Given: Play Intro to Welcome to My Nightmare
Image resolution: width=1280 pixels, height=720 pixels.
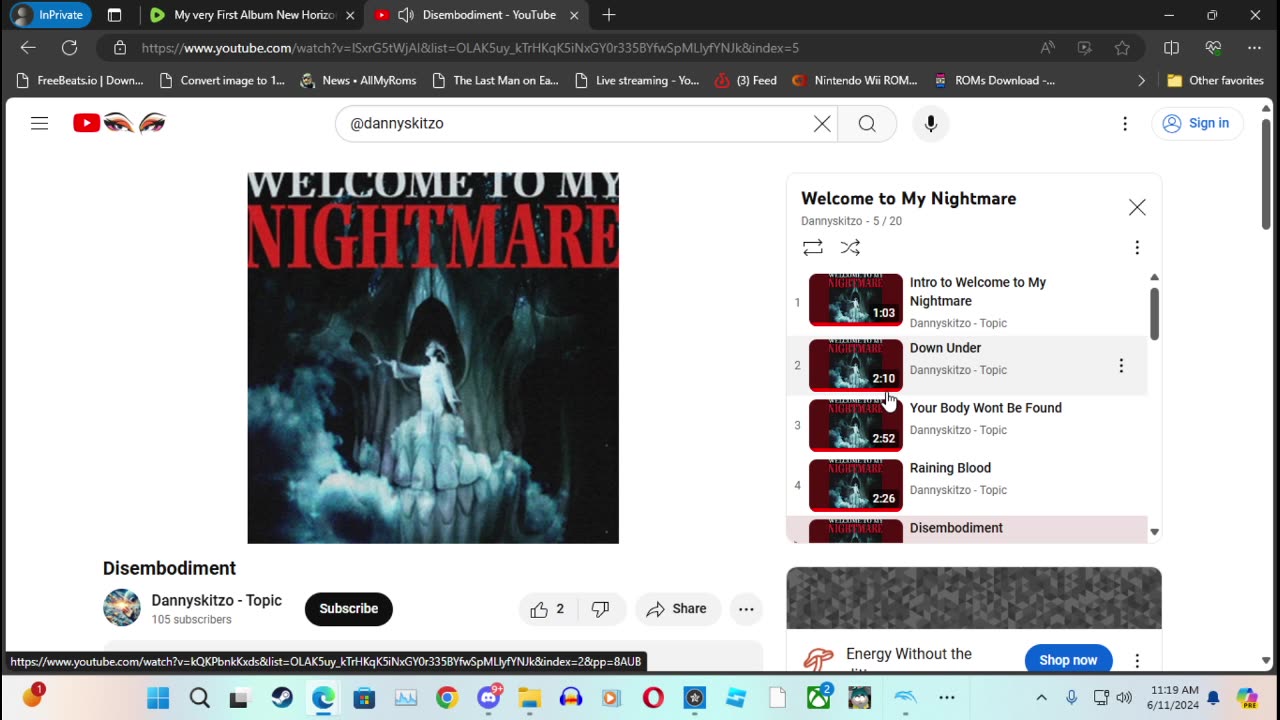Looking at the screenshot, I should click(978, 291).
